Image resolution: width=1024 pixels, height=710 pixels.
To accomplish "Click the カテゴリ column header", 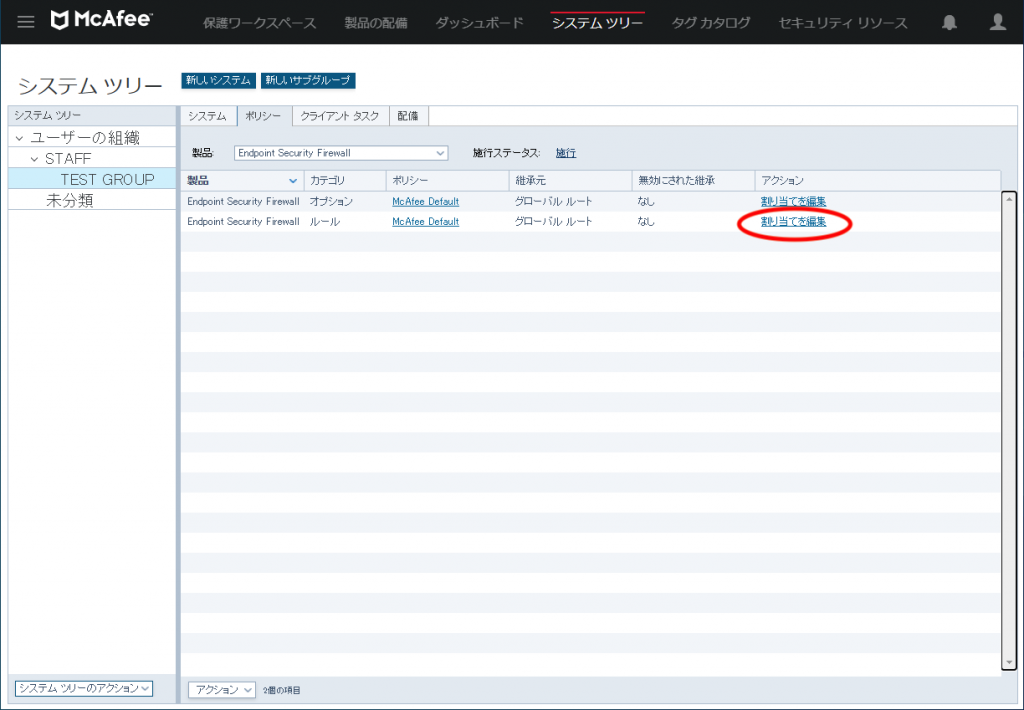I will coord(345,181).
